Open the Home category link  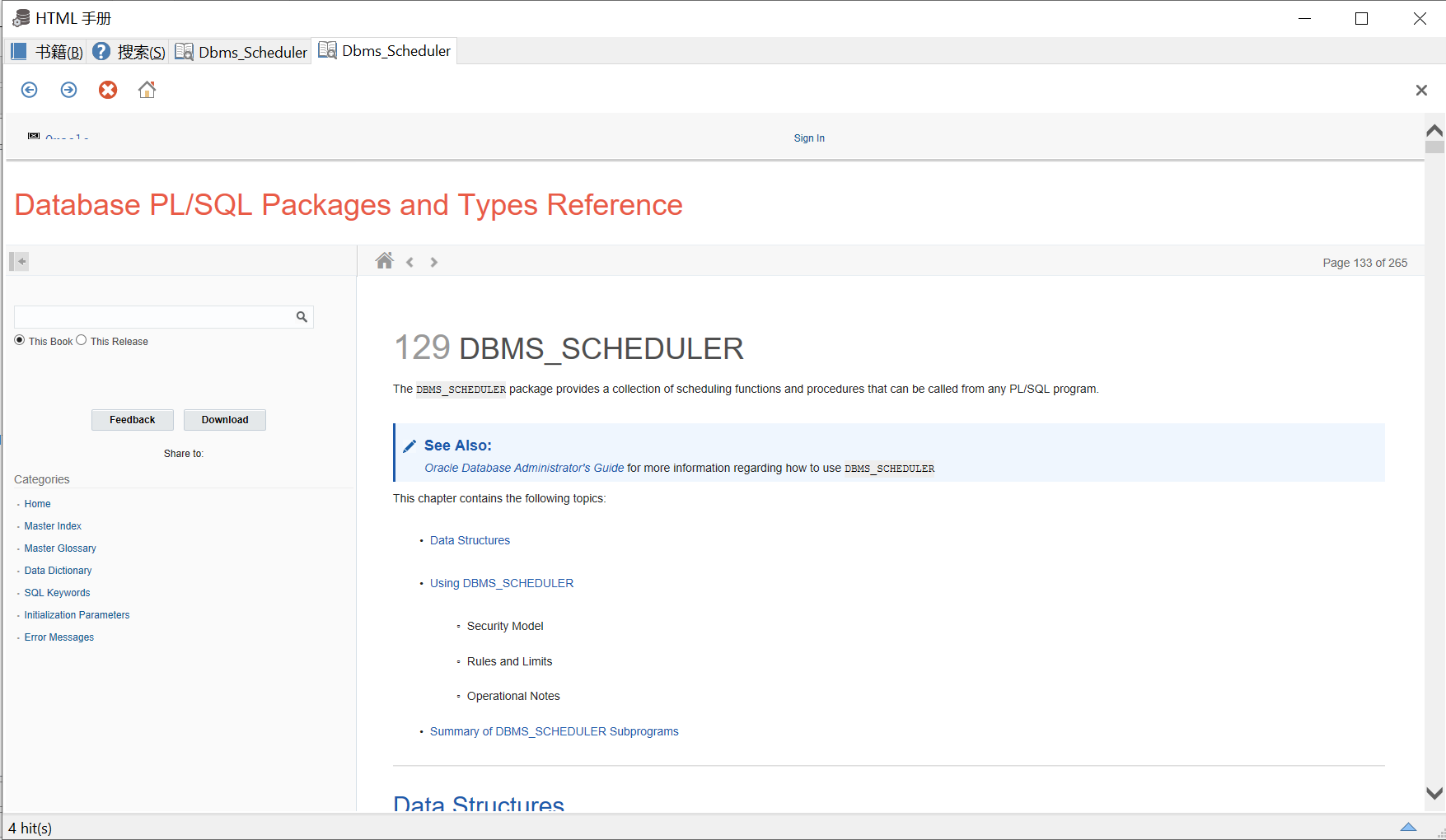pos(37,504)
